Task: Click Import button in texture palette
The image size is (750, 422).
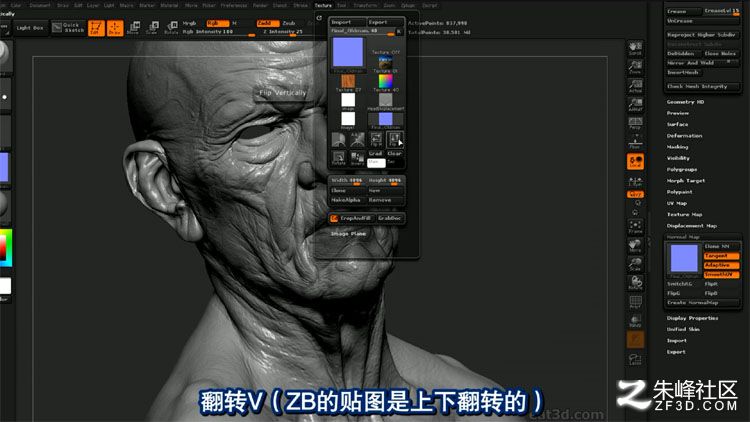Action: [x=347, y=22]
